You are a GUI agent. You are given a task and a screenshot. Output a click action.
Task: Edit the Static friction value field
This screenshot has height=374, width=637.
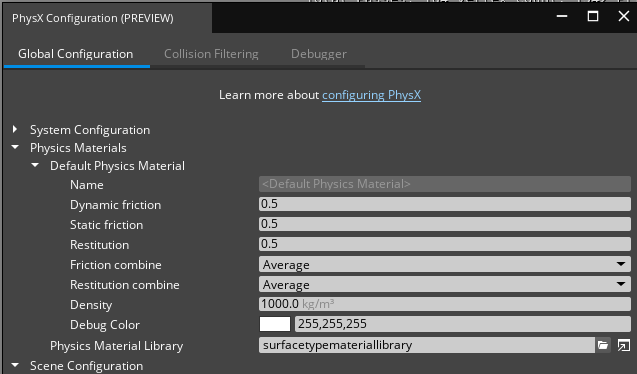tap(445, 224)
